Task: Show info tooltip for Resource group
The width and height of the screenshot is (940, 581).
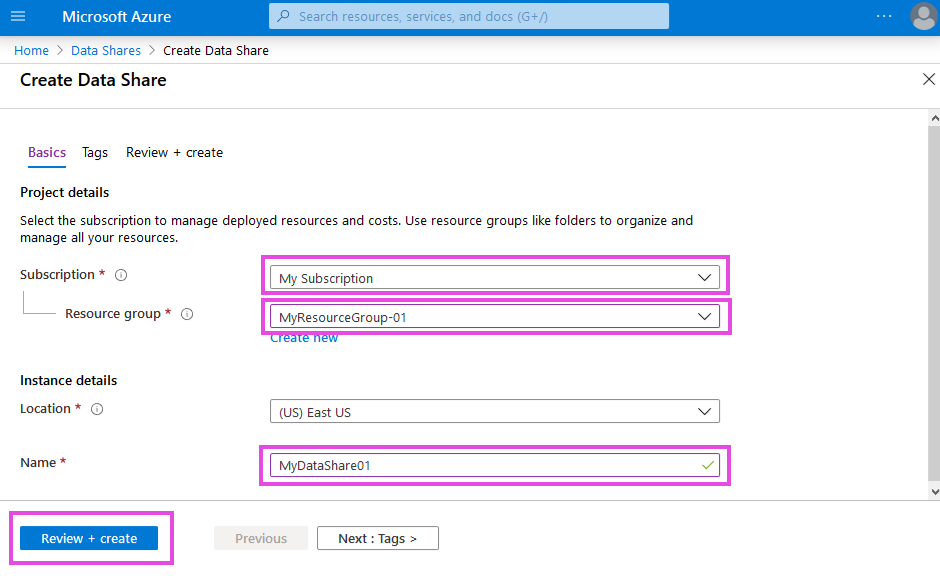Action: 187,314
